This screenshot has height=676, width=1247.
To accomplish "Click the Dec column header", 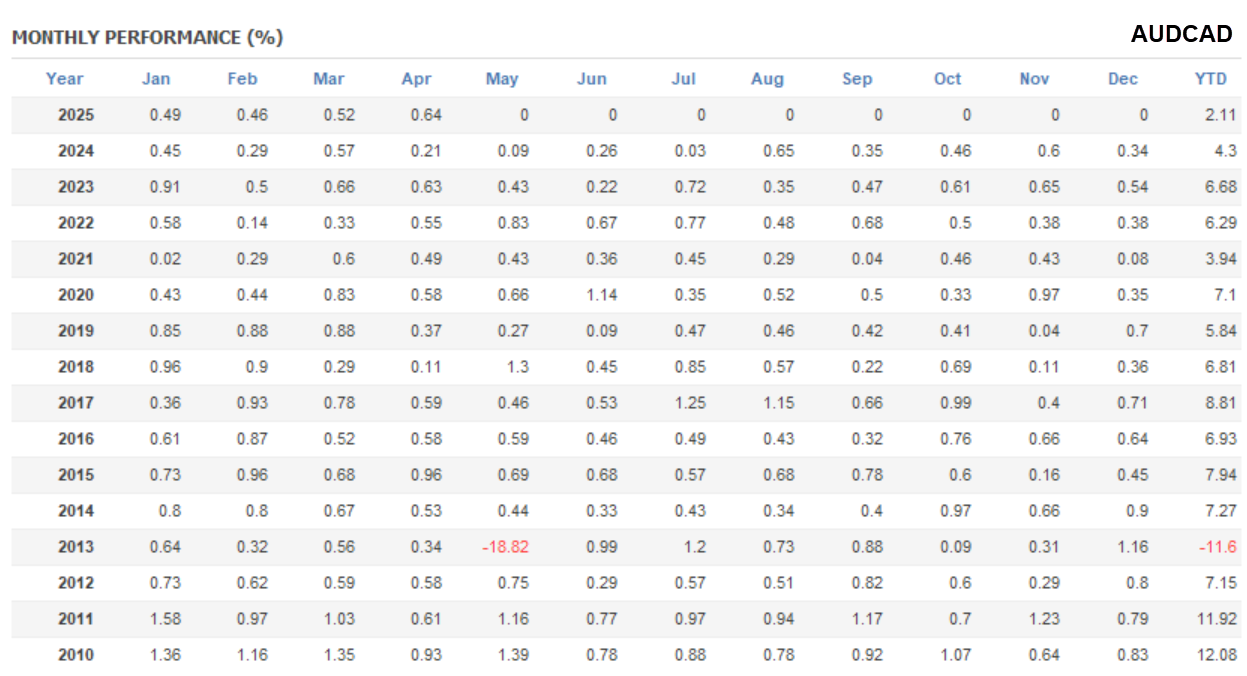I will (1123, 79).
